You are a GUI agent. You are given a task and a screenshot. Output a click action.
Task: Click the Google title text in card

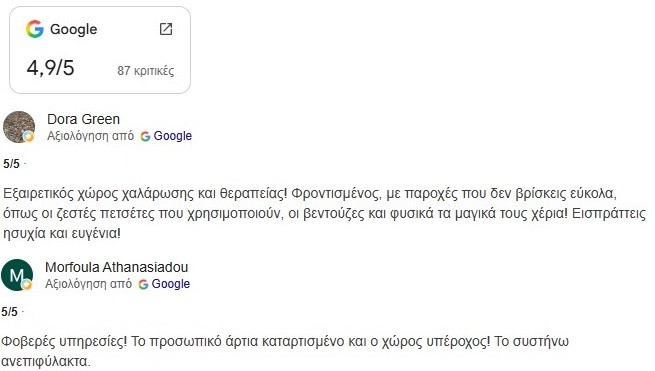tap(74, 29)
